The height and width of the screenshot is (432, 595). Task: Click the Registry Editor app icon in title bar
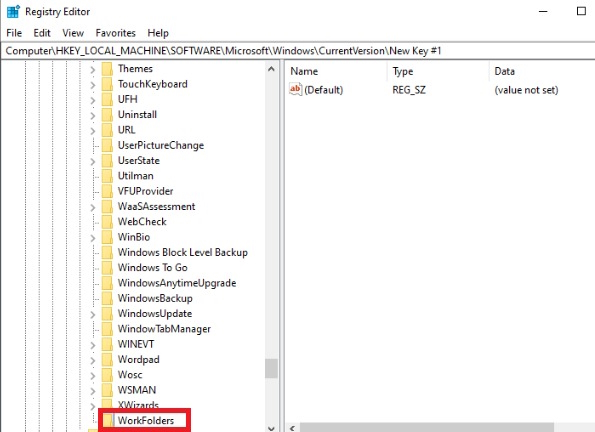pyautogui.click(x=13, y=11)
